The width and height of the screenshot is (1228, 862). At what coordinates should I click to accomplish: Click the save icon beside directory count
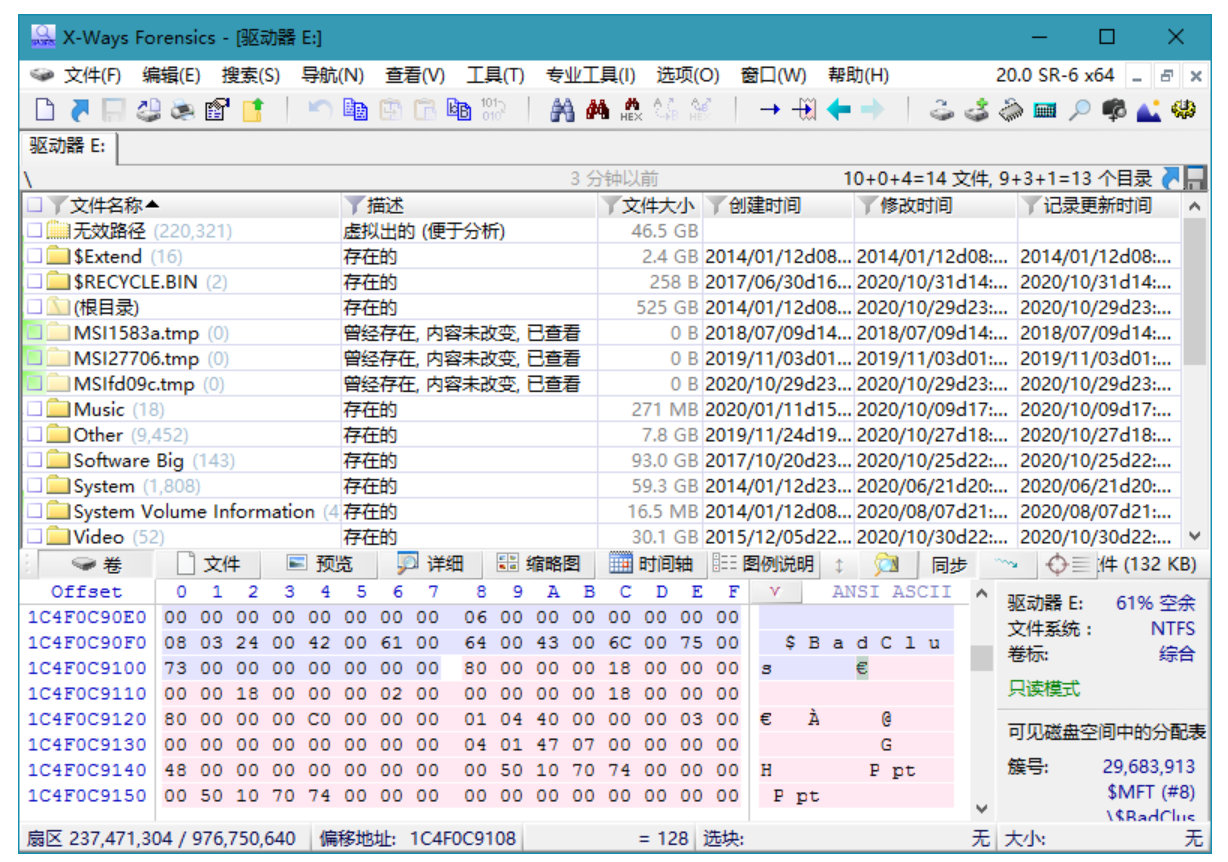(1194, 179)
